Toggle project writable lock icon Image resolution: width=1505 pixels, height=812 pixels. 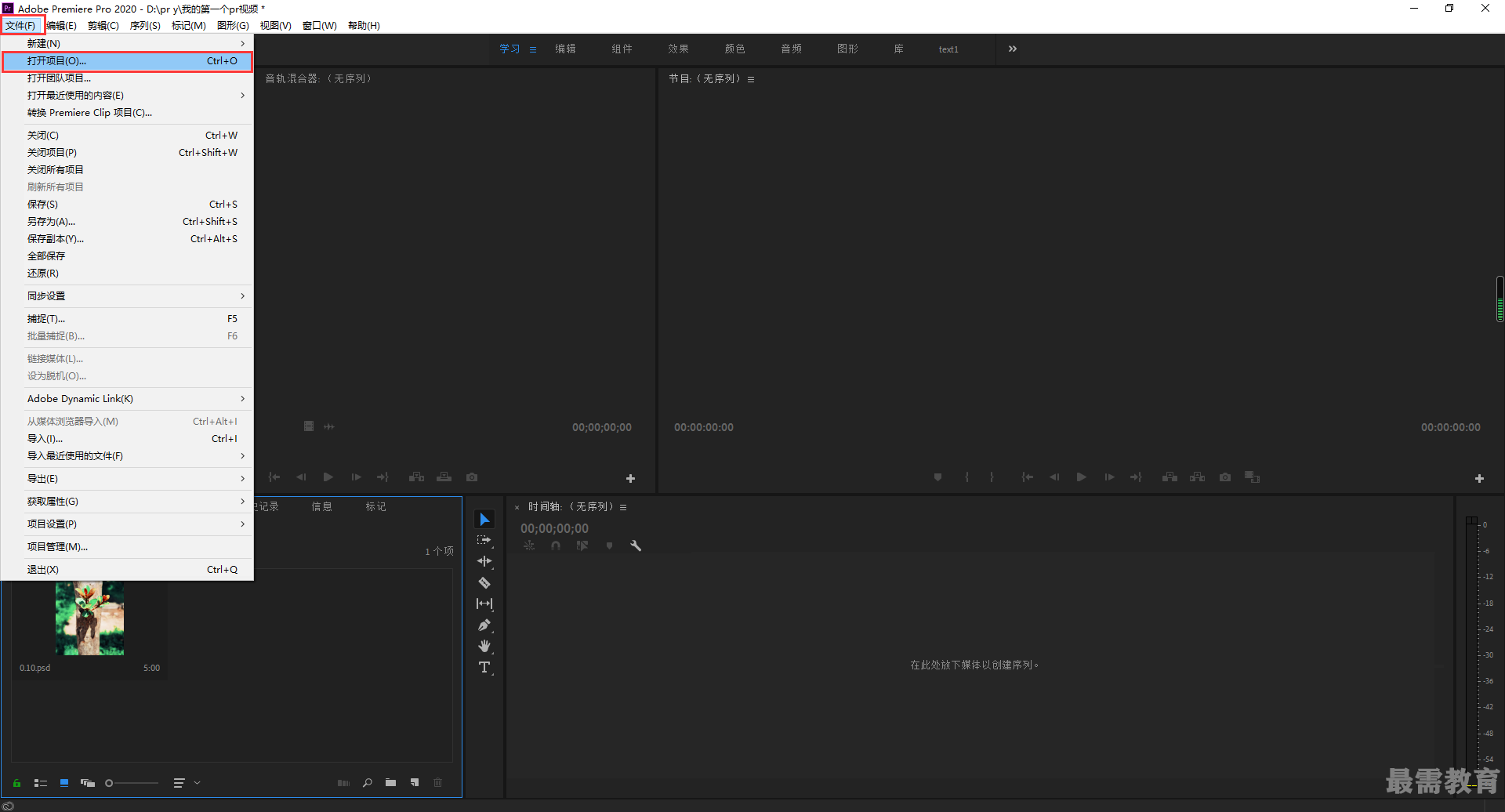[16, 782]
